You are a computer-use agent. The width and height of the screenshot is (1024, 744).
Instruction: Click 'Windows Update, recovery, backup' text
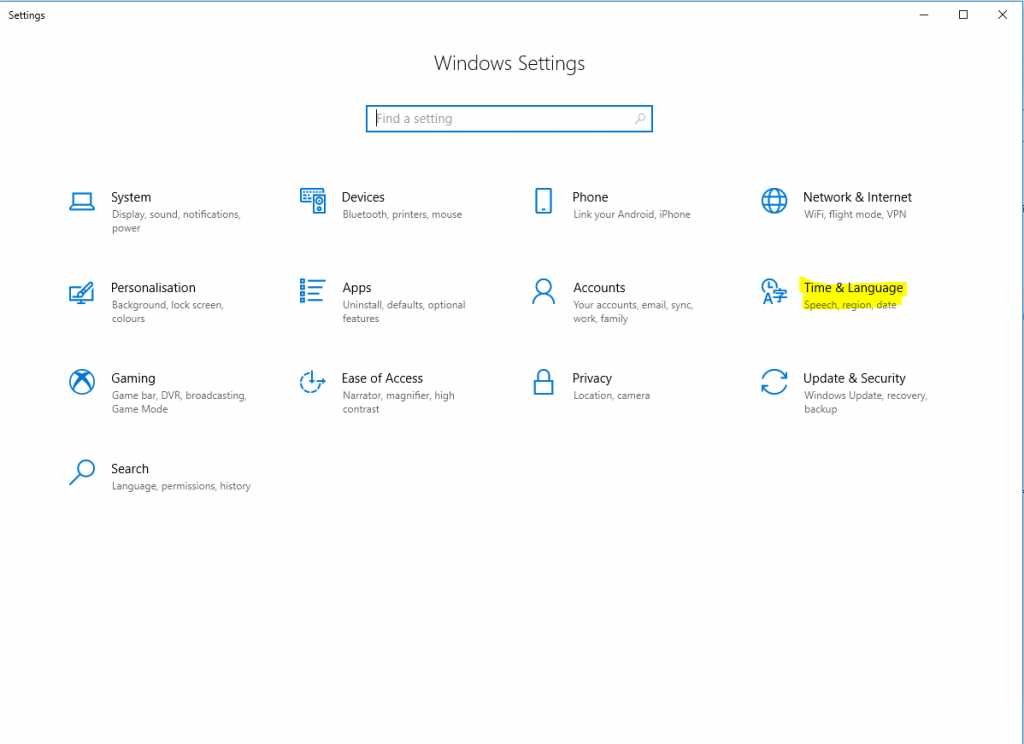point(865,402)
